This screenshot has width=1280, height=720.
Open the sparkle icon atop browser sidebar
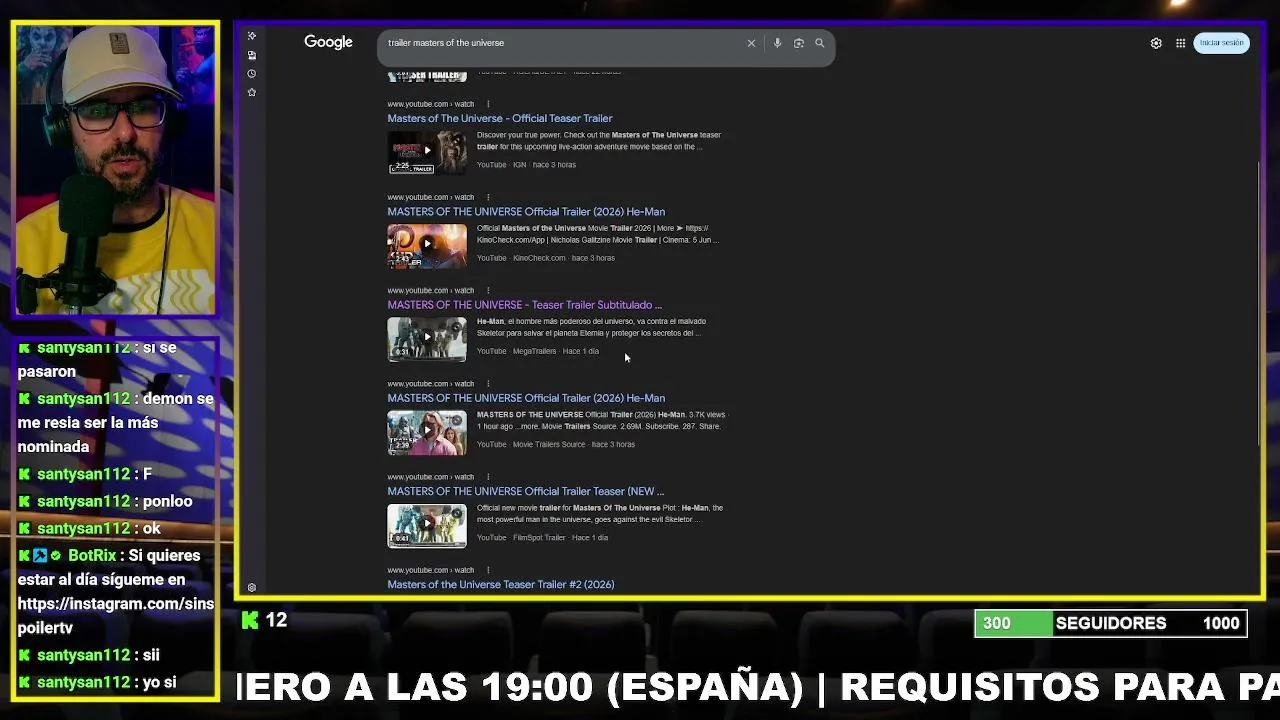252,36
